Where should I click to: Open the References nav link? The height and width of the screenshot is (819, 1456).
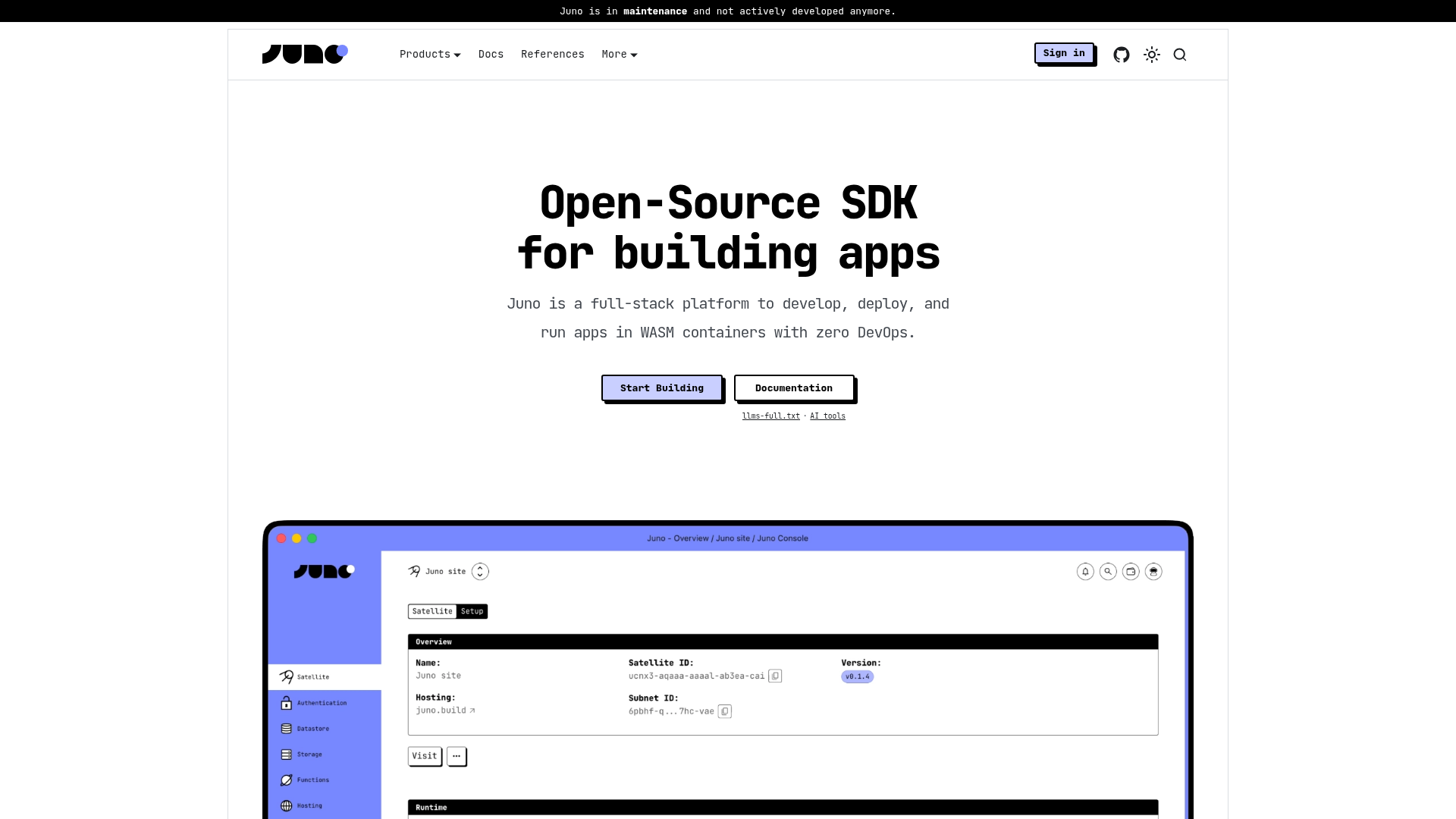click(x=553, y=55)
